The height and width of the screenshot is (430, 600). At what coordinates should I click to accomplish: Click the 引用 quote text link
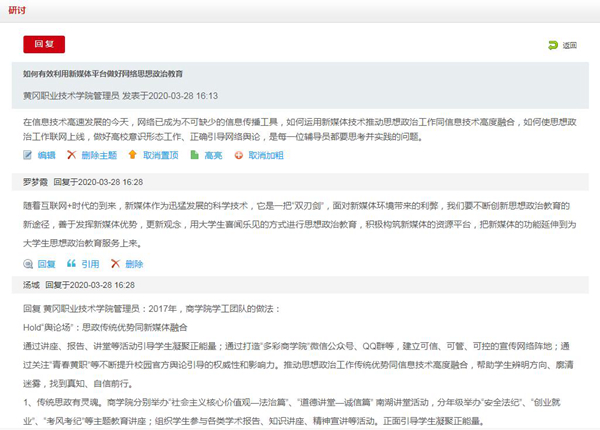(90, 264)
